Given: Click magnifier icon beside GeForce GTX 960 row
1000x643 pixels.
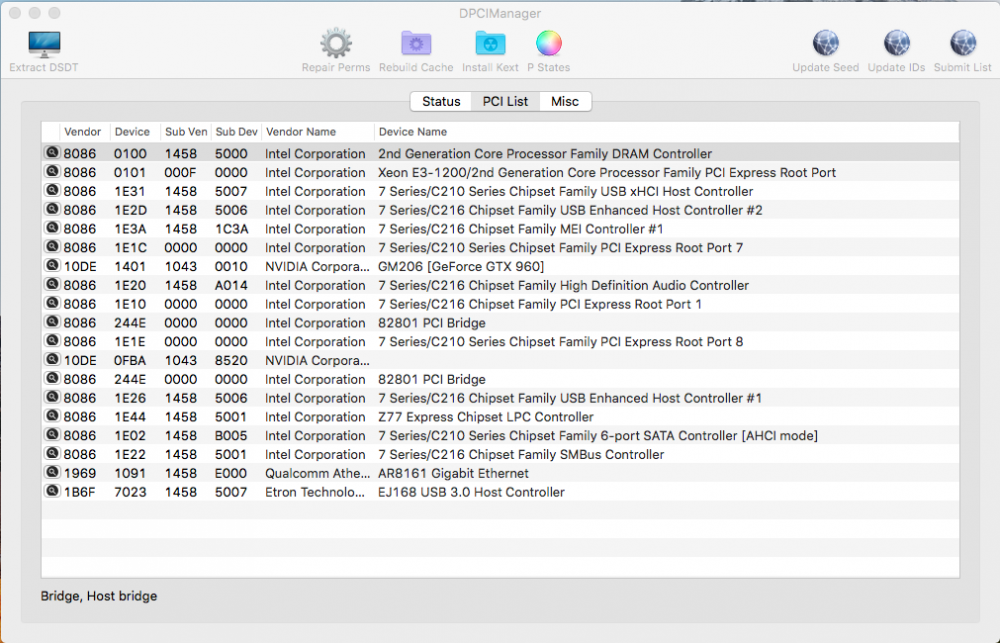Looking at the screenshot, I should (x=52, y=265).
